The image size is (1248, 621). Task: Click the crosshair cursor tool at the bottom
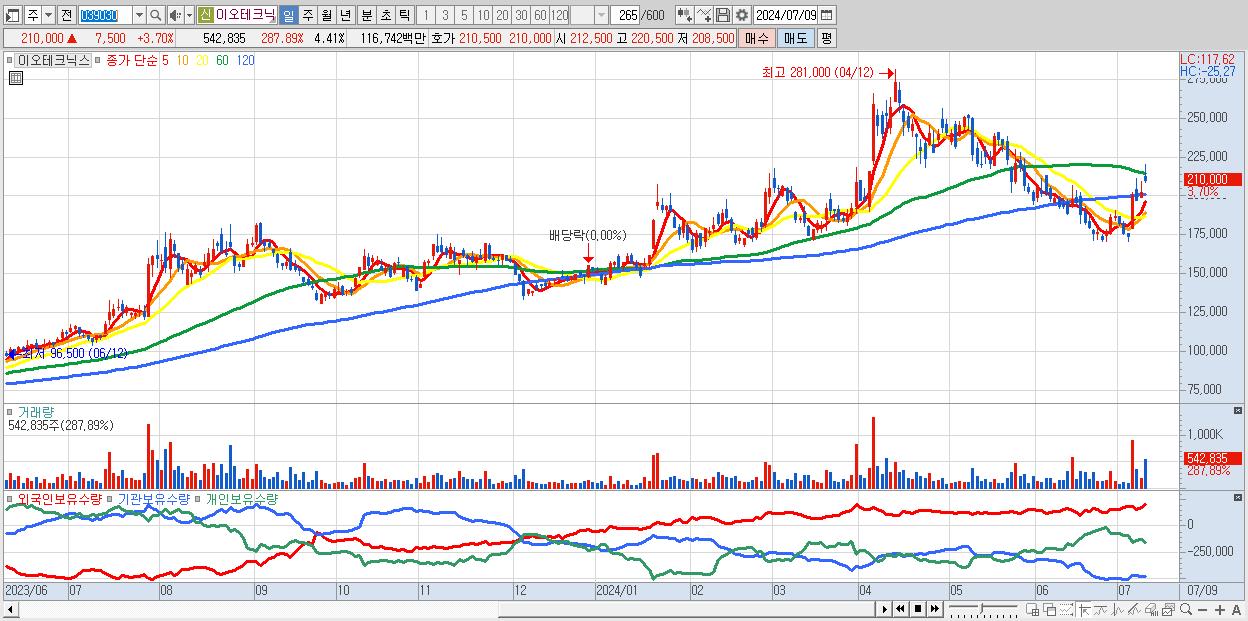coord(1084,610)
